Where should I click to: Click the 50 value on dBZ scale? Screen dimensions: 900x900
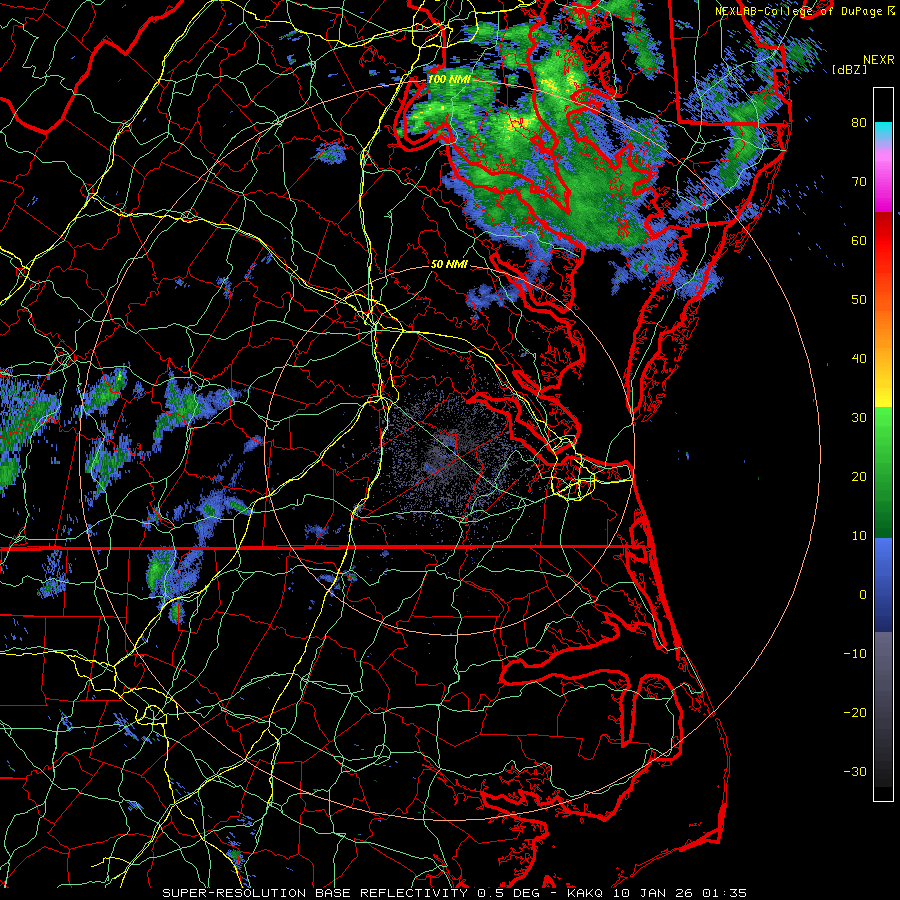click(x=859, y=300)
